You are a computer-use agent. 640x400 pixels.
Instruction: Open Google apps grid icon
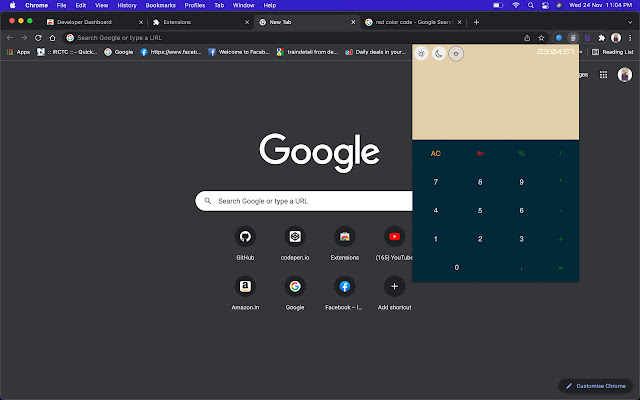pos(603,75)
